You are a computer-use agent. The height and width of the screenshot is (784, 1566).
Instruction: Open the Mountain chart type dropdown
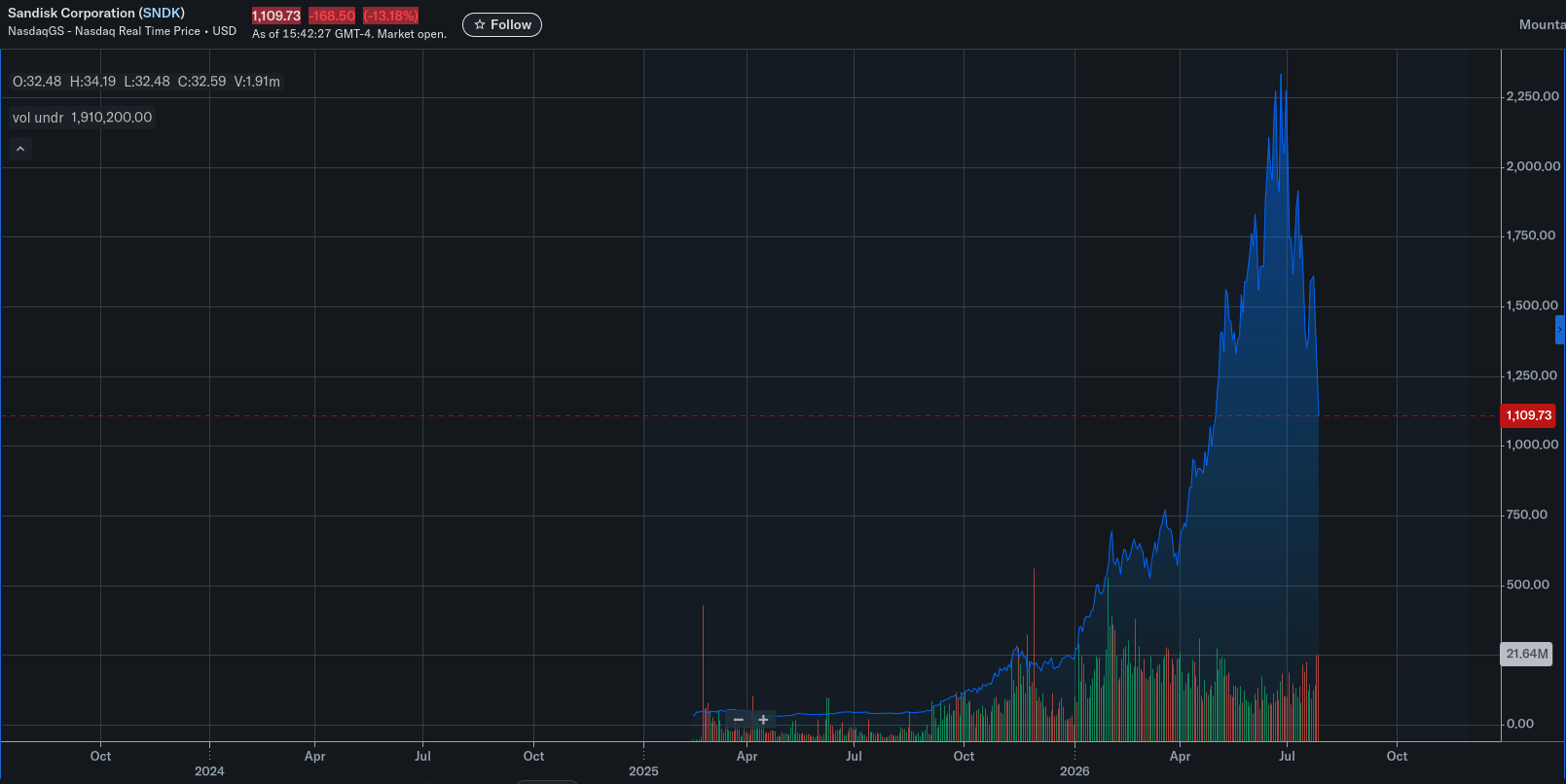click(1542, 24)
